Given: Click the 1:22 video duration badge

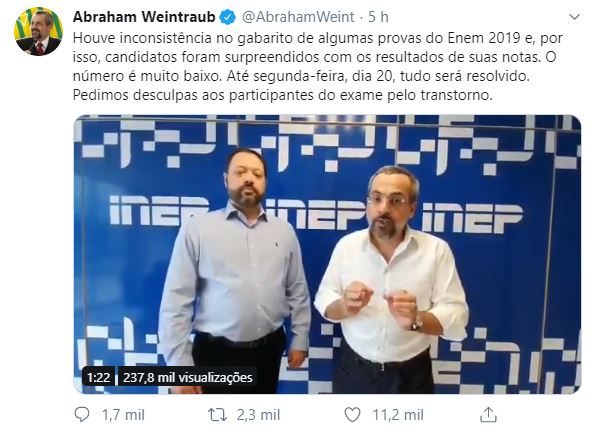Looking at the screenshot, I should click(99, 377).
